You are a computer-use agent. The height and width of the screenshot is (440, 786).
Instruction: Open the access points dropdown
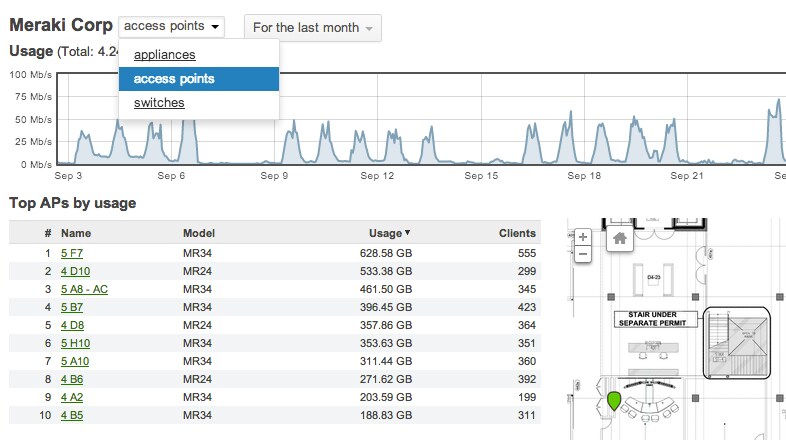pyautogui.click(x=171, y=26)
